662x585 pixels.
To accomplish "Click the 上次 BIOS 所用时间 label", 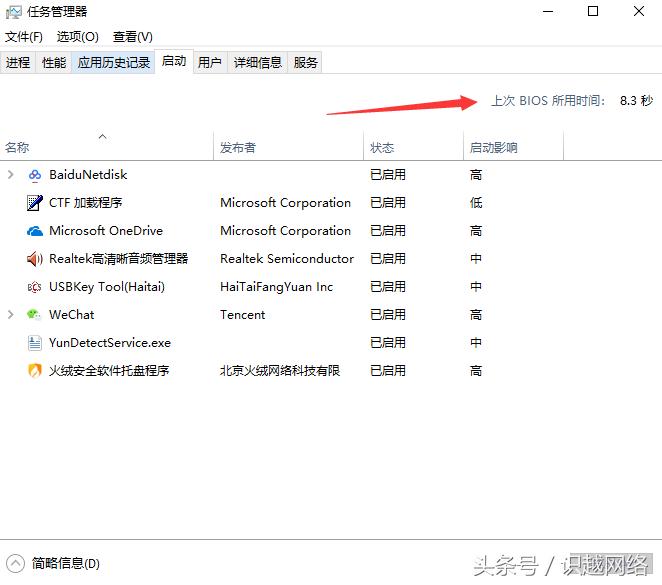I will click(x=548, y=100).
